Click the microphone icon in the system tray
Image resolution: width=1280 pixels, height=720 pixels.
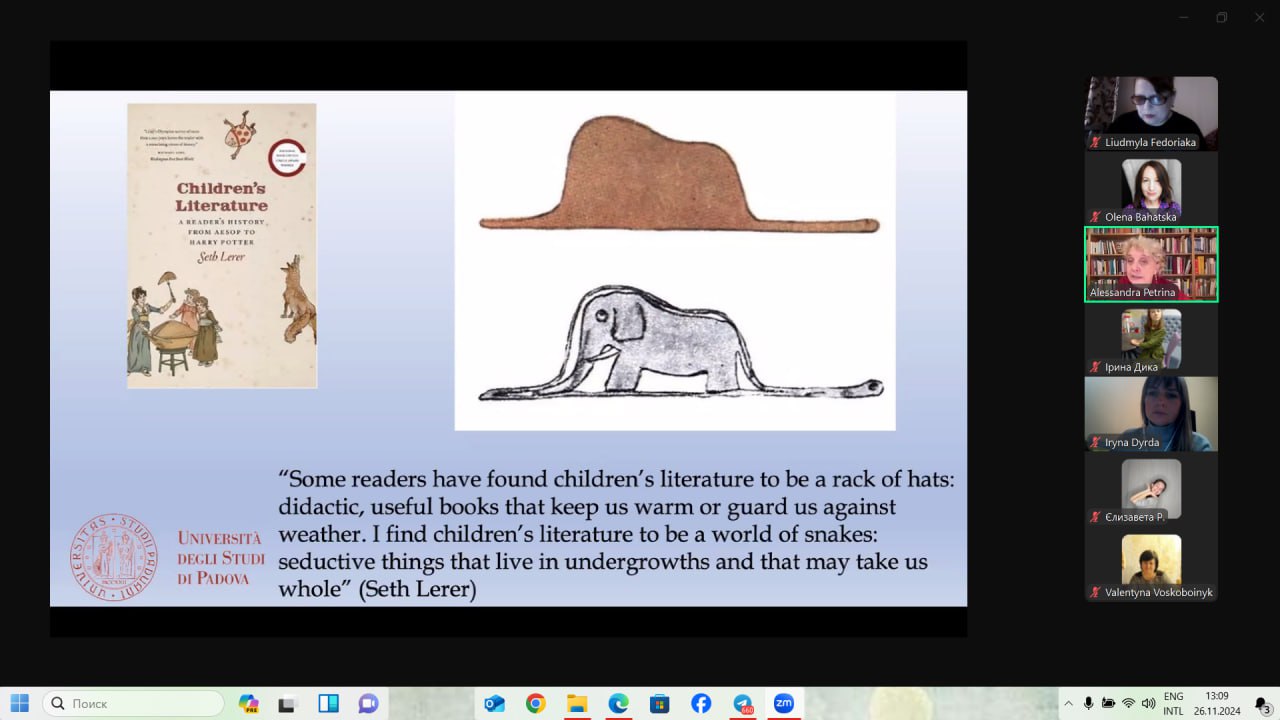click(x=1088, y=703)
